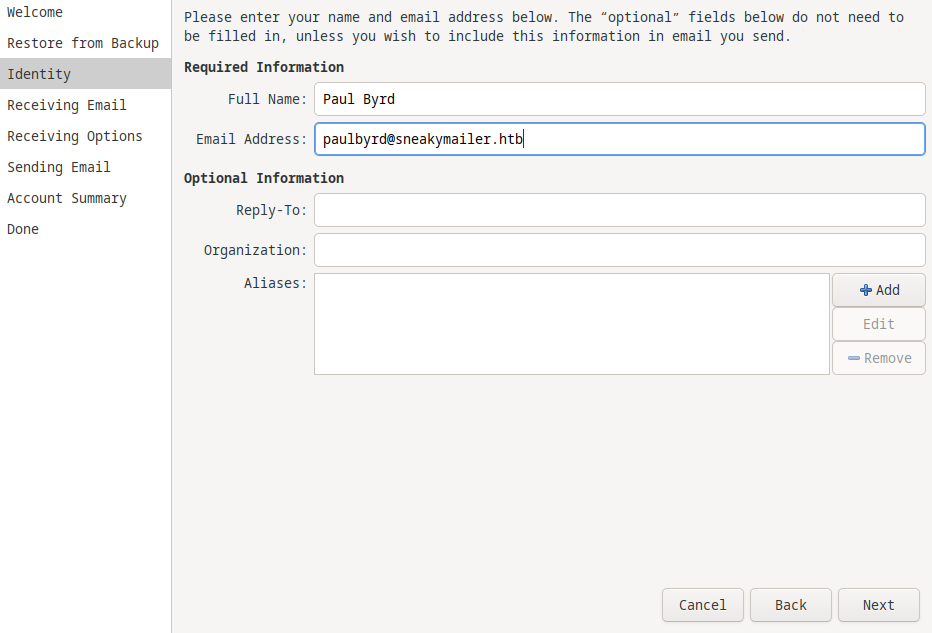
Task: Select the Organization text field
Action: (619, 250)
